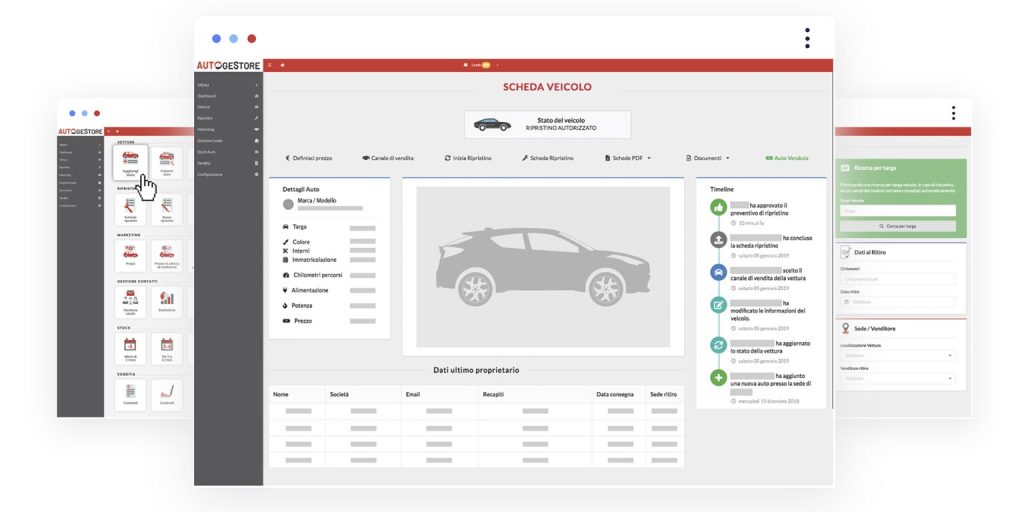Click the Targa input field in right window

(897, 211)
